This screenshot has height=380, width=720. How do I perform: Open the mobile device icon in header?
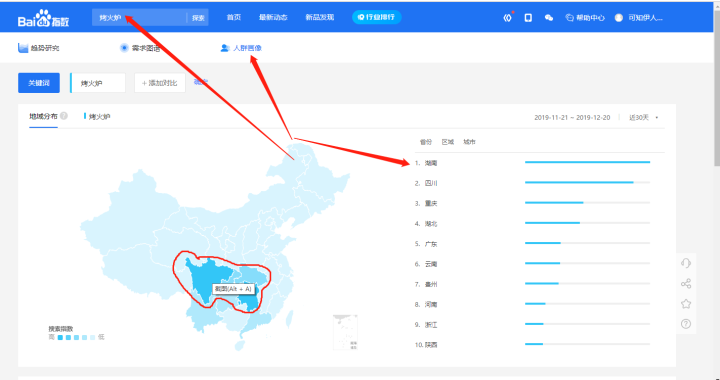pos(529,18)
